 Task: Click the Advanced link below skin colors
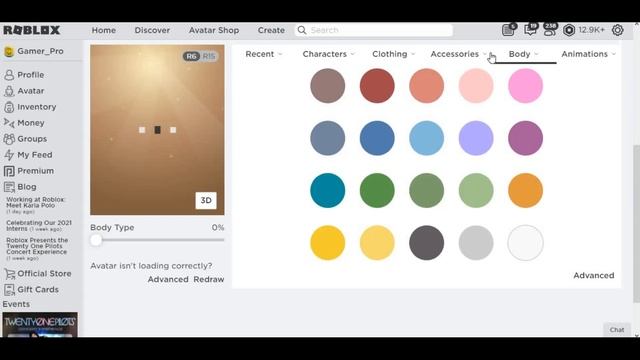point(593,276)
